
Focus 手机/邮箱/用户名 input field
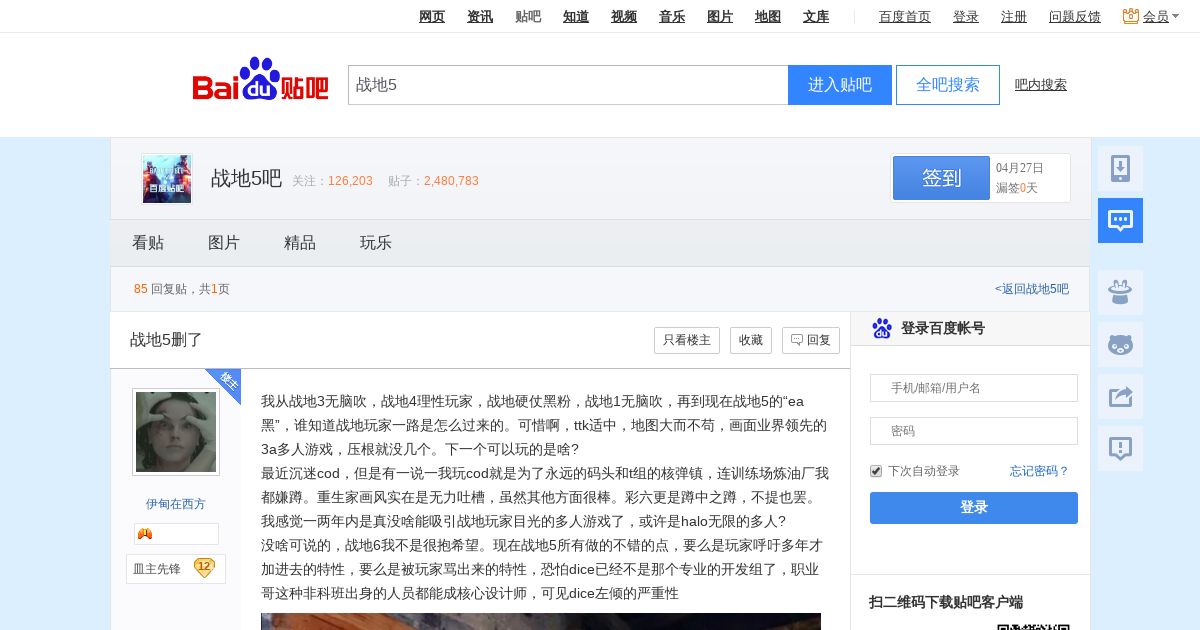[974, 388]
